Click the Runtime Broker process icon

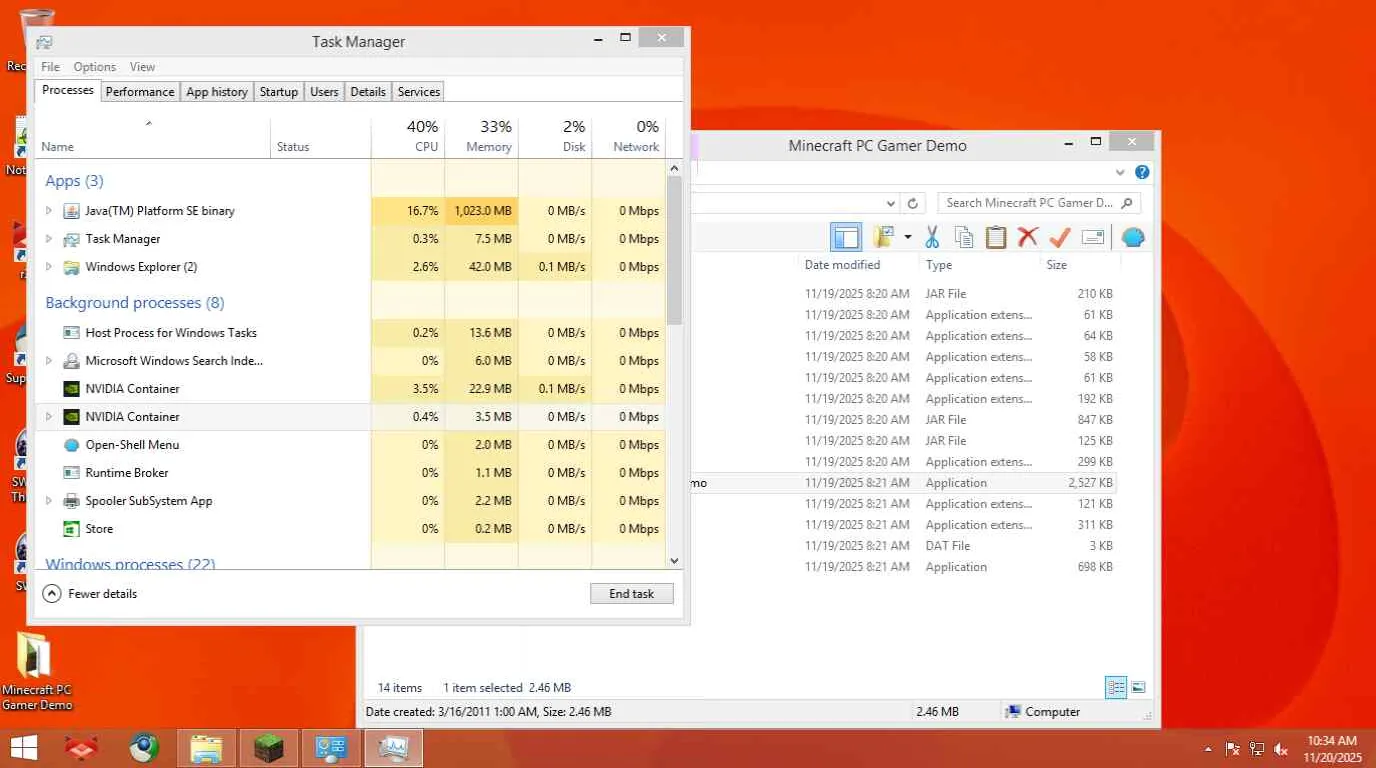tap(71, 473)
